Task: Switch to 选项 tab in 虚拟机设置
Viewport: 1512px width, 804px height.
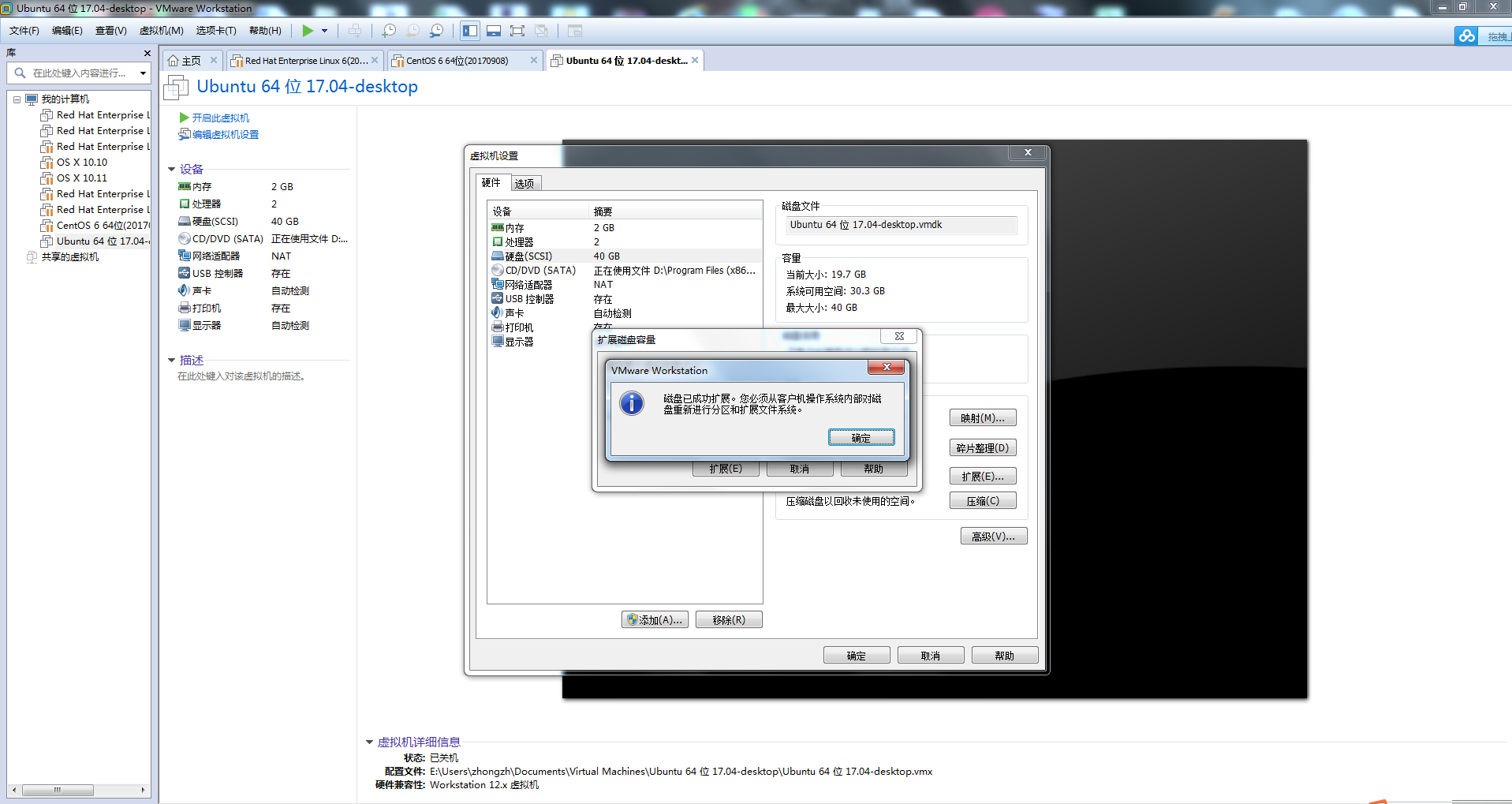Action: point(525,184)
